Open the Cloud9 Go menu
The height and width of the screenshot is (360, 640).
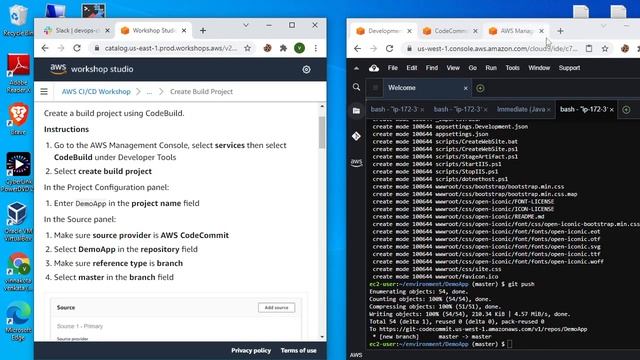[x=472, y=68]
